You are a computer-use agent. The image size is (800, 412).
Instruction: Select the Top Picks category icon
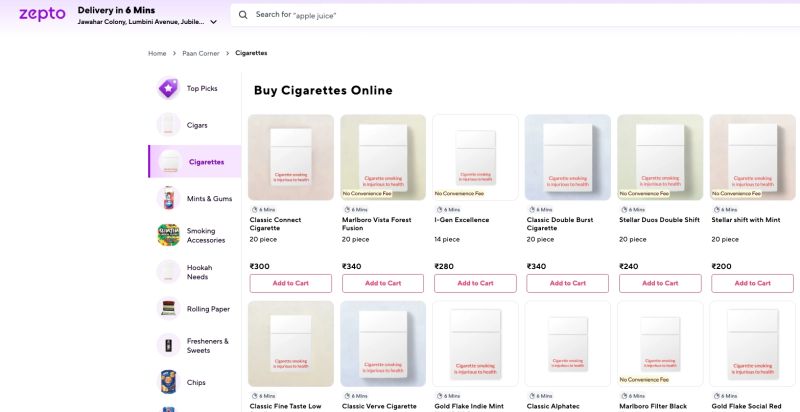coord(168,88)
